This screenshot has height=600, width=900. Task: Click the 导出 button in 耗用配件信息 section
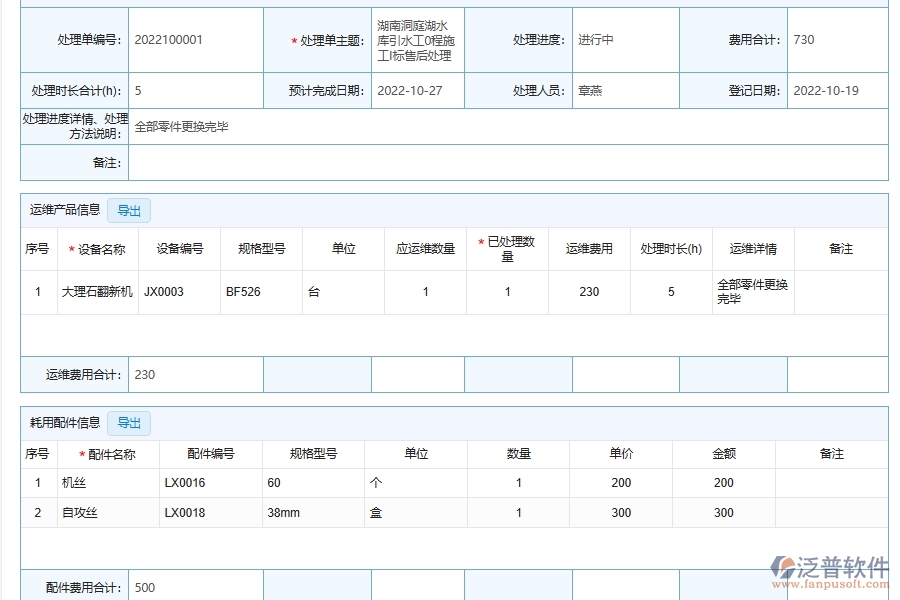click(128, 423)
